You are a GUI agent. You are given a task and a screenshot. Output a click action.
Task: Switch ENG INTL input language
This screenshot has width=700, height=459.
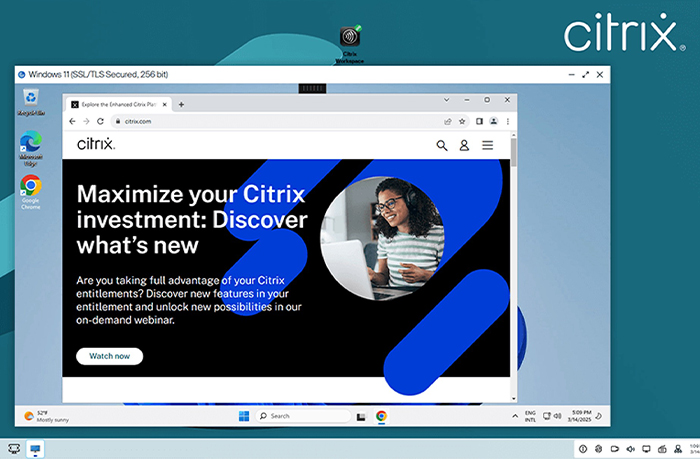(530, 416)
